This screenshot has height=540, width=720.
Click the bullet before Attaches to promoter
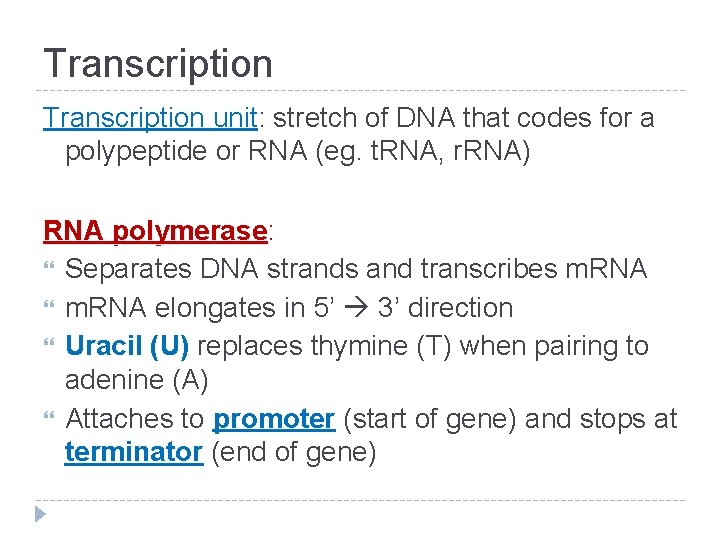click(49, 416)
